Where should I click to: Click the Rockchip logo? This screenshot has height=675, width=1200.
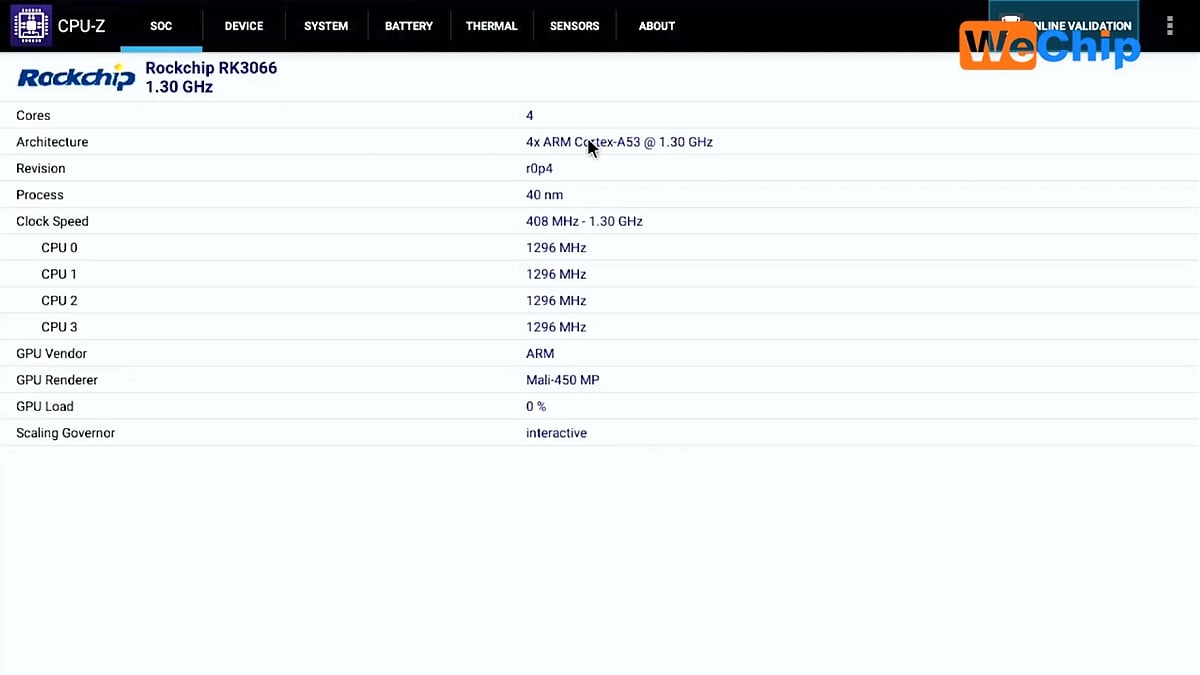76,78
